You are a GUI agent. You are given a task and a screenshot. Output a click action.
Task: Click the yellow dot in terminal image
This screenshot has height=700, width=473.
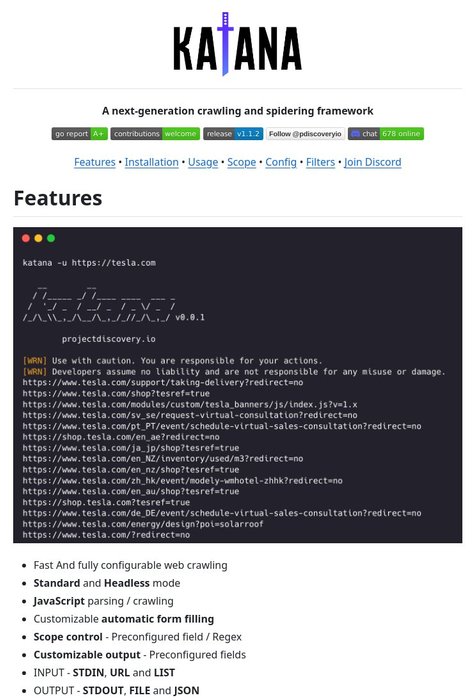[38, 238]
